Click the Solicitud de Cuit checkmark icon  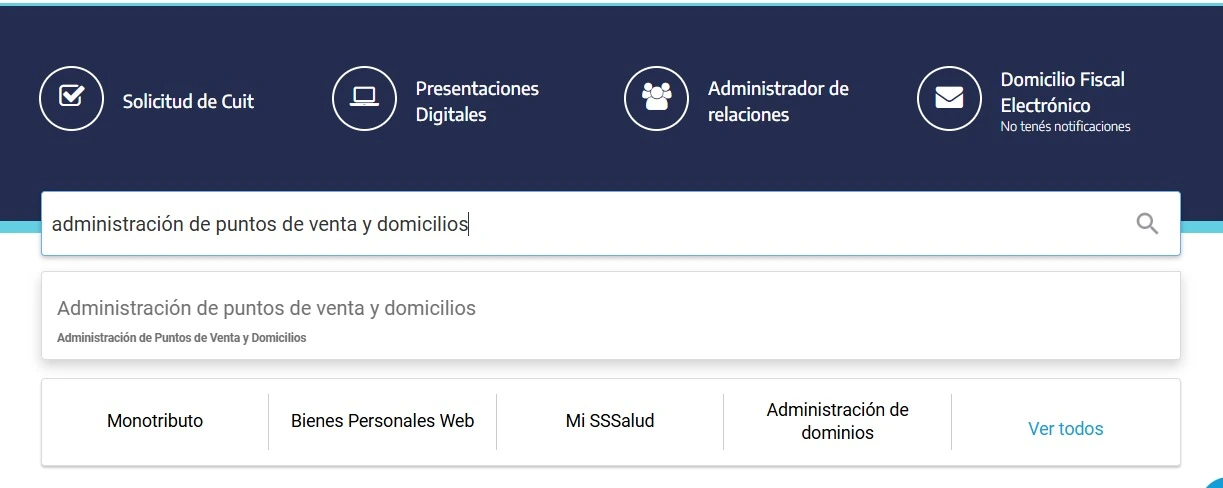pos(71,98)
